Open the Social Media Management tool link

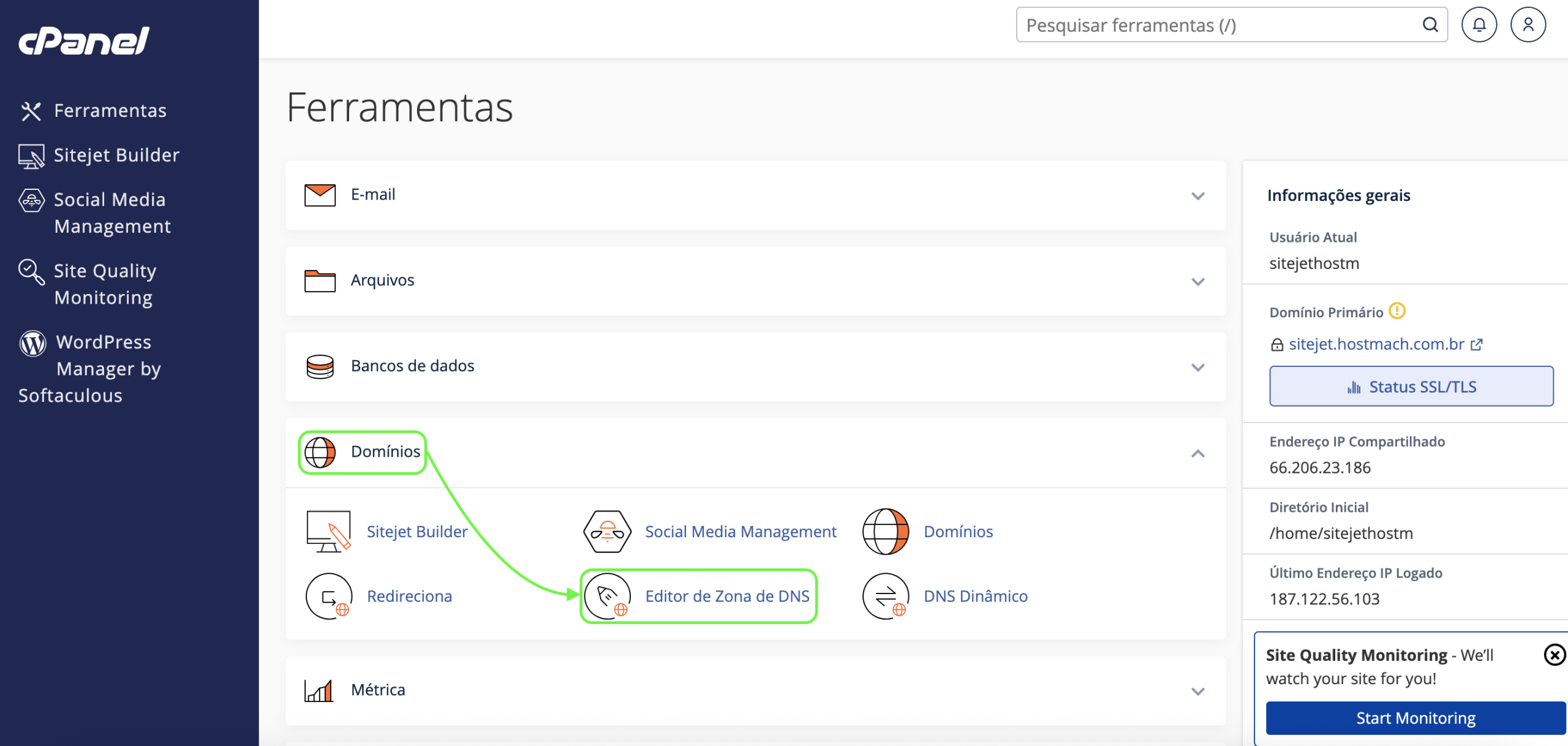[741, 532]
